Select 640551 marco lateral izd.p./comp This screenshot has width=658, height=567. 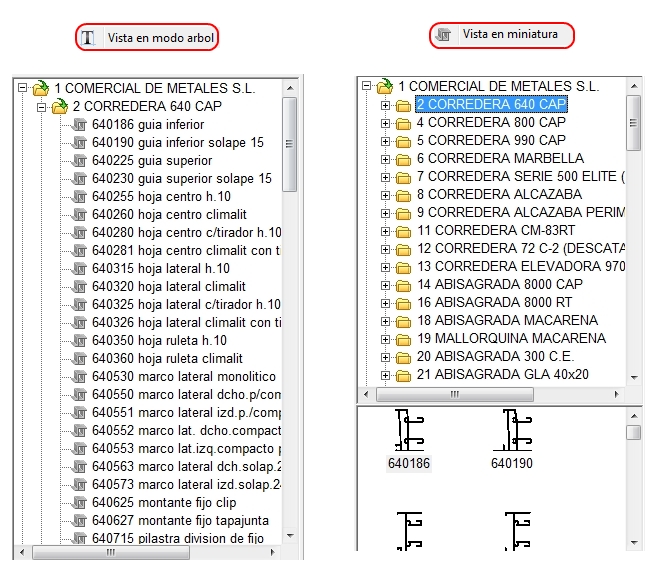[186, 413]
